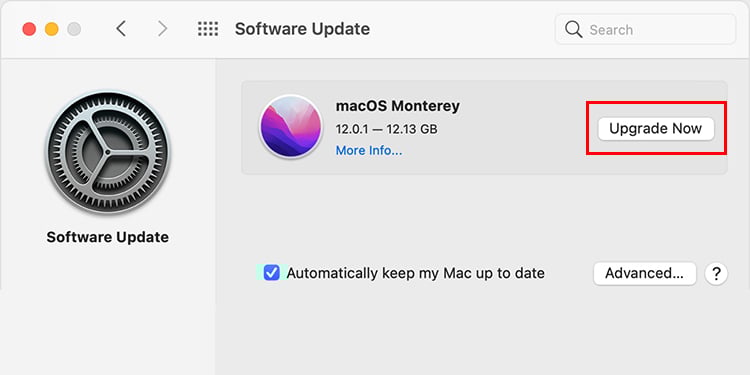Click the macOS Monterey heading text
Image resolution: width=750 pixels, height=375 pixels.
[397, 106]
